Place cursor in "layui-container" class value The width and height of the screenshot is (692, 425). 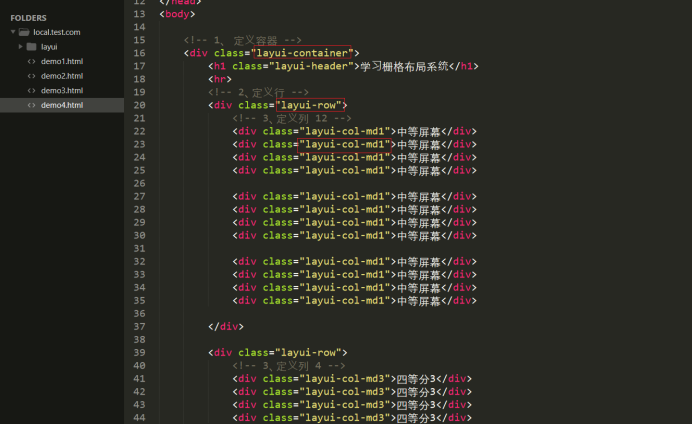click(x=302, y=53)
